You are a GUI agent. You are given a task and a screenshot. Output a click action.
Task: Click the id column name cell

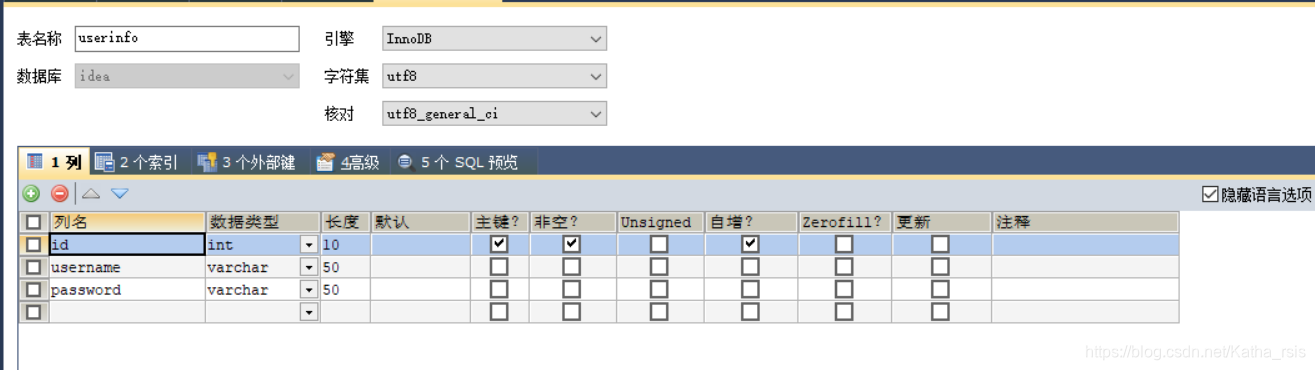(126, 244)
